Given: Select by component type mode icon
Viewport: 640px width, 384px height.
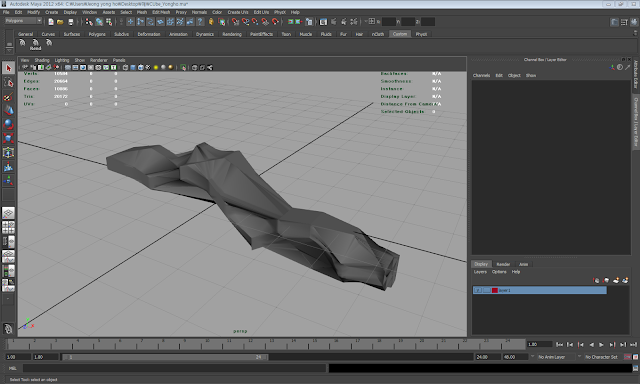Looking at the screenshot, I should [x=109, y=22].
